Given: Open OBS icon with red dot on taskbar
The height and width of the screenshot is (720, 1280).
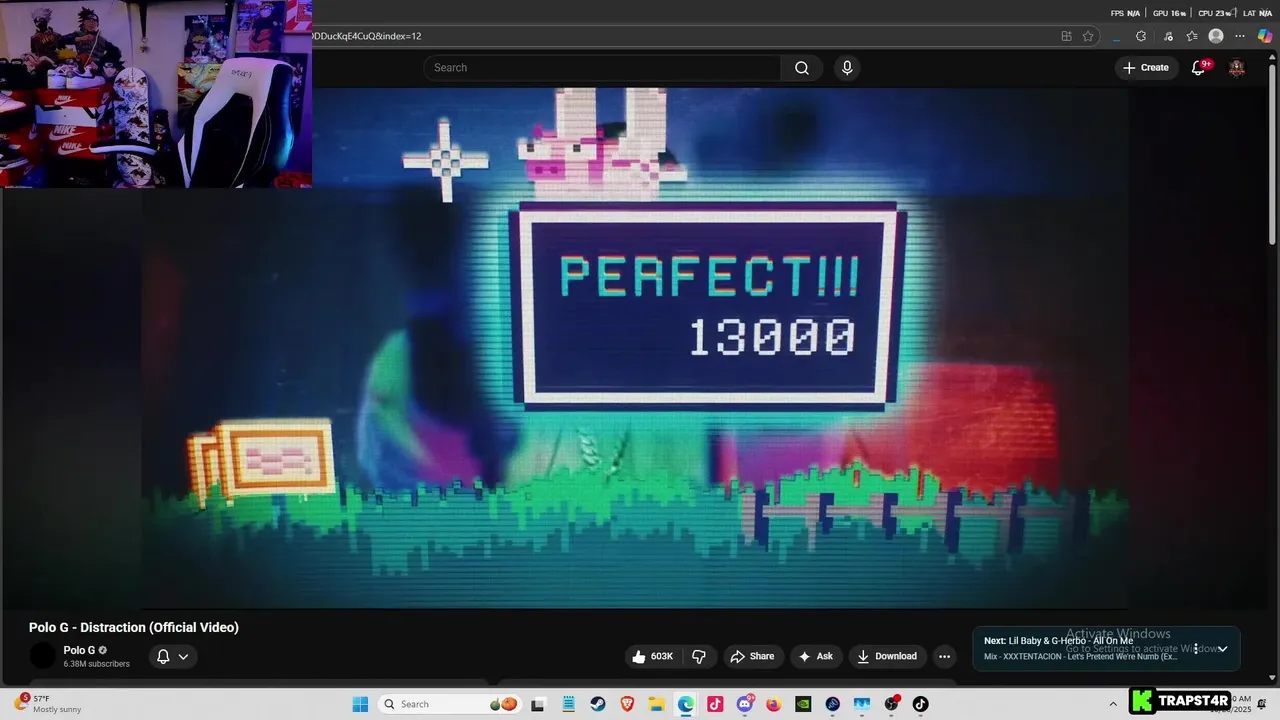Looking at the screenshot, I should tap(892, 704).
